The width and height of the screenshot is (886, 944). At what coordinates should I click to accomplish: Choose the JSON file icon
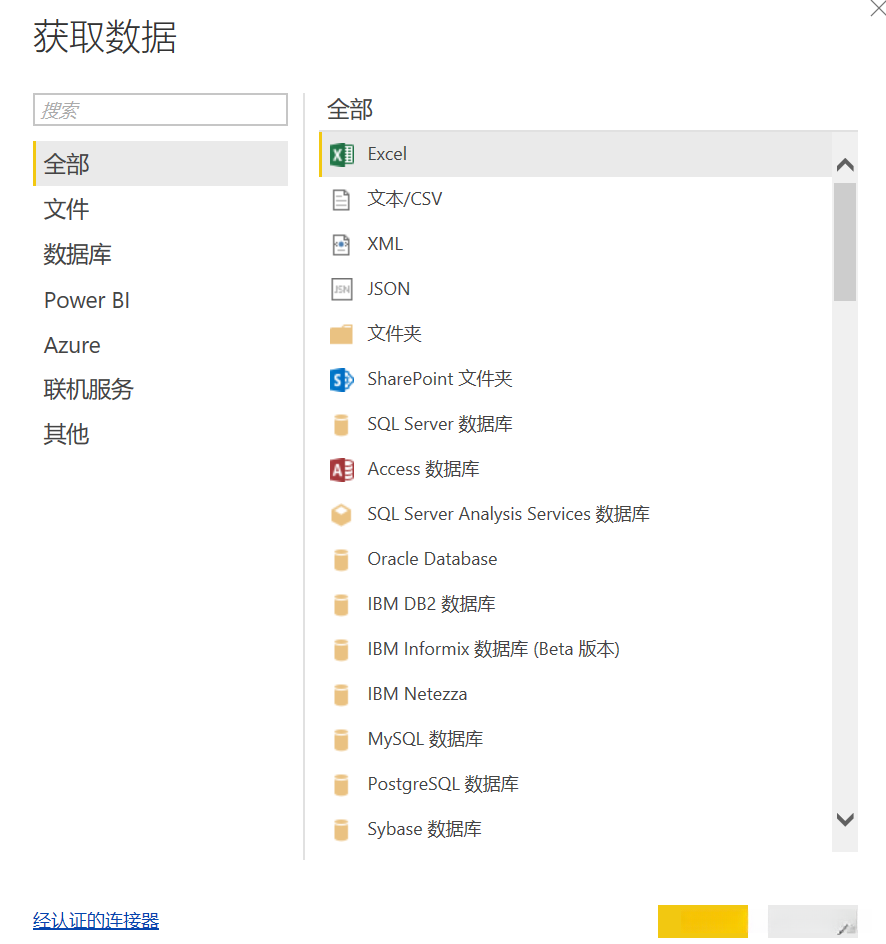click(342, 289)
